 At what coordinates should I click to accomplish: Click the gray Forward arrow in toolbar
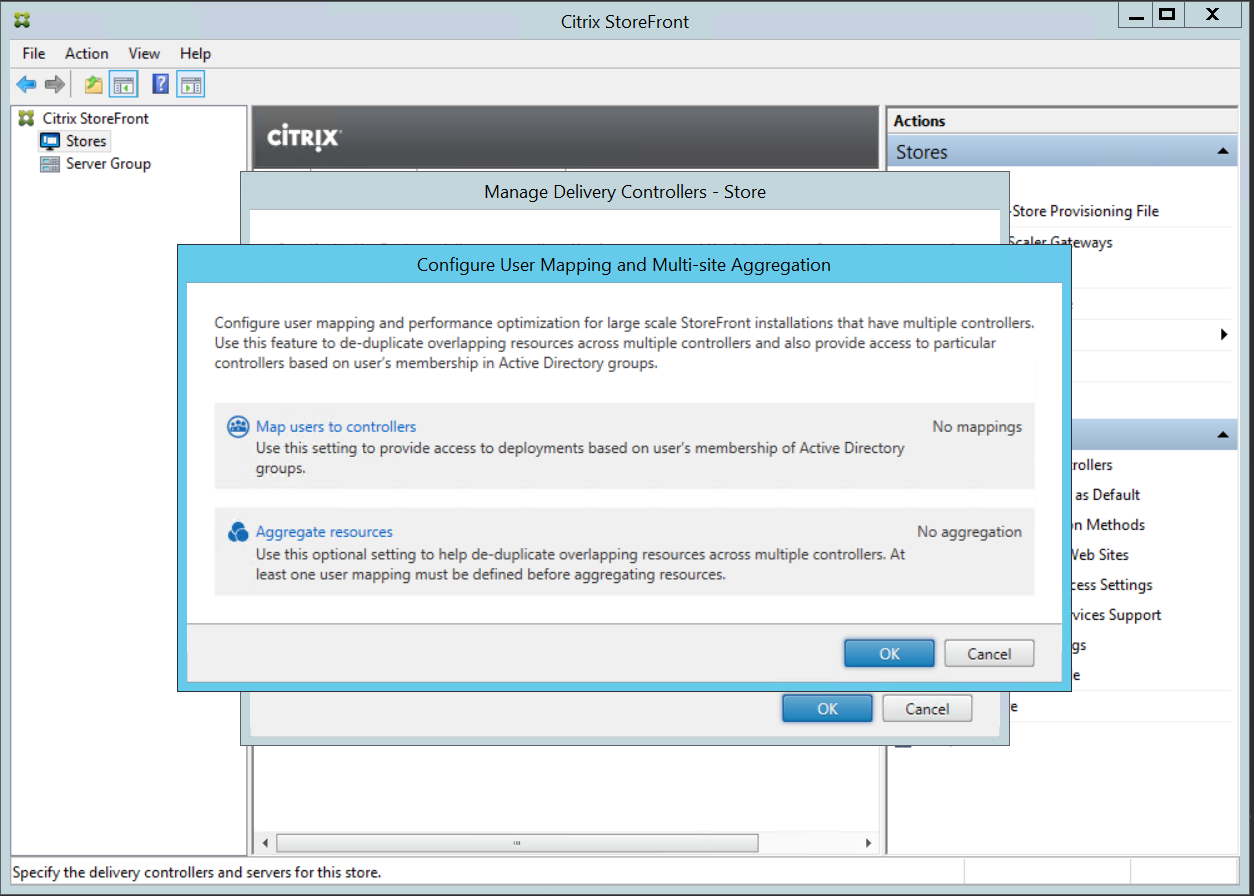click(x=55, y=85)
